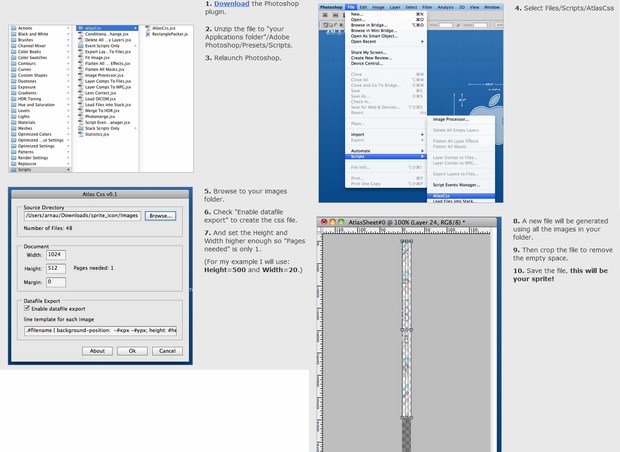620x452 pixels.
Task: Open the Filter menu in Photoshop
Action: 427,8
